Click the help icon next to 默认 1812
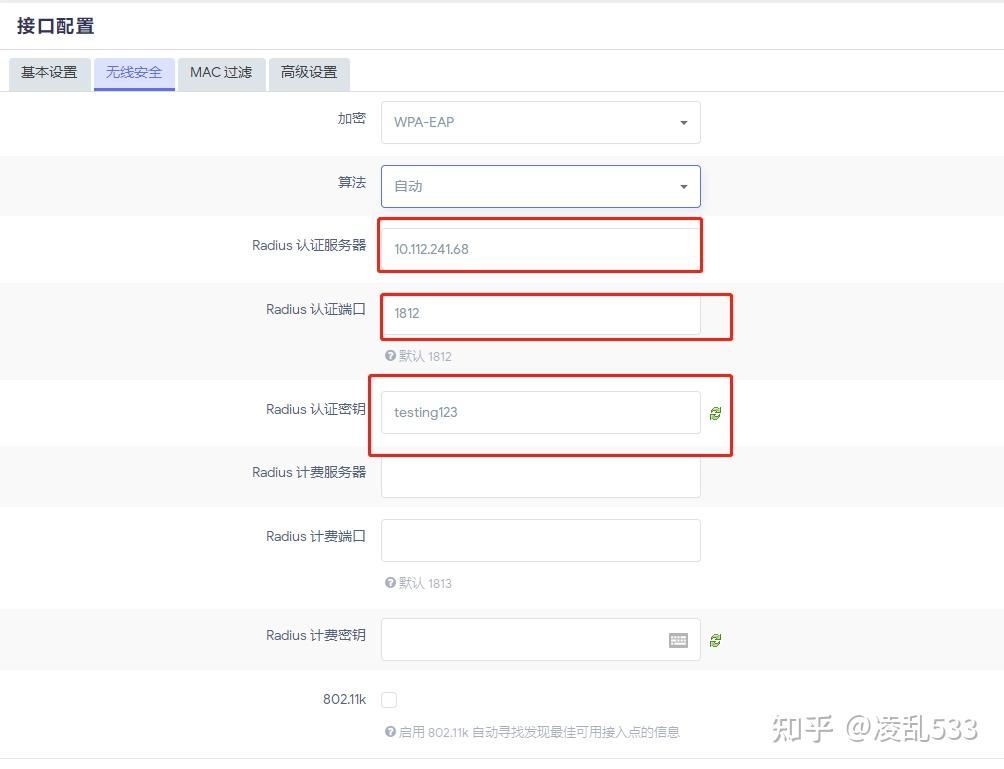 click(389, 356)
